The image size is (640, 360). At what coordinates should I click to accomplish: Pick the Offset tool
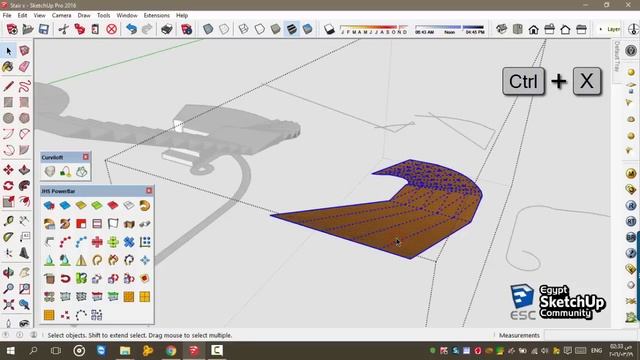[24, 202]
